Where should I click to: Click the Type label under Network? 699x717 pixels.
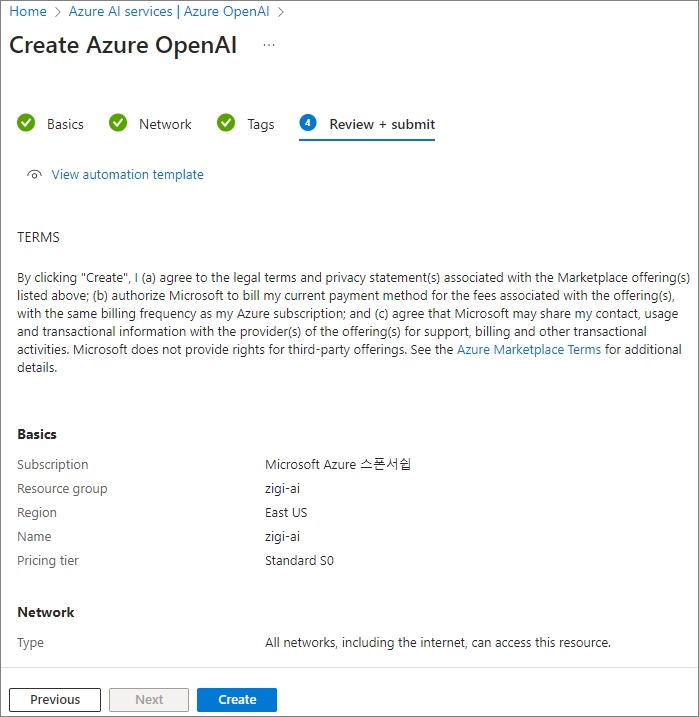coord(31,643)
